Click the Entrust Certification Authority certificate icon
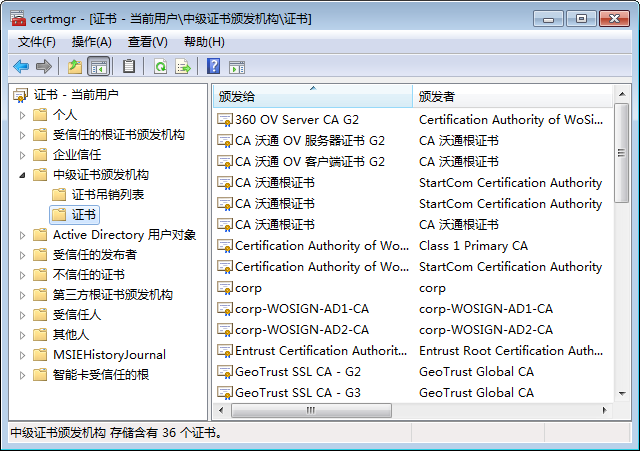 click(x=224, y=351)
